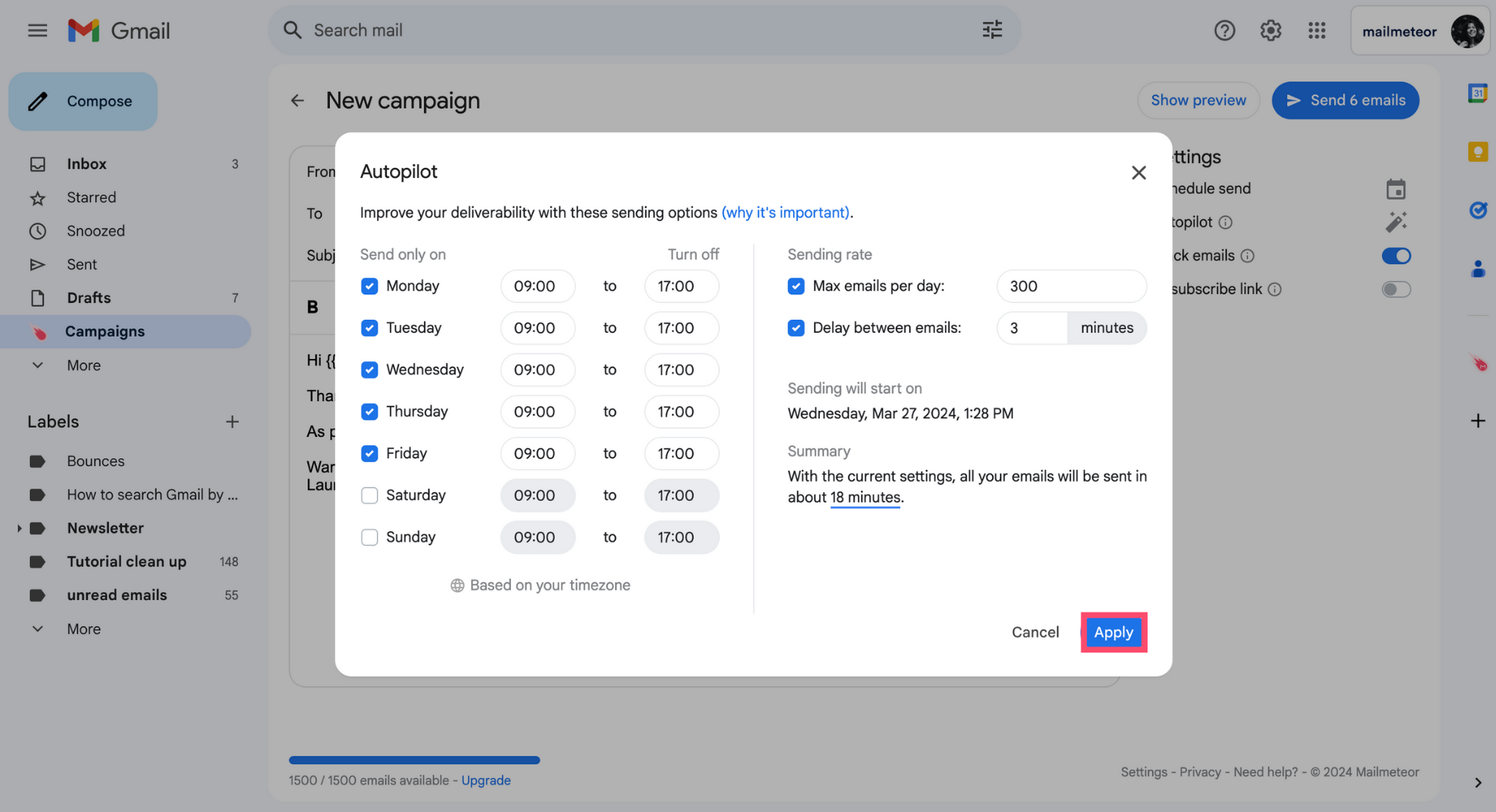Open the Campaigns item
This screenshot has height=812, width=1496.
coord(126,331)
